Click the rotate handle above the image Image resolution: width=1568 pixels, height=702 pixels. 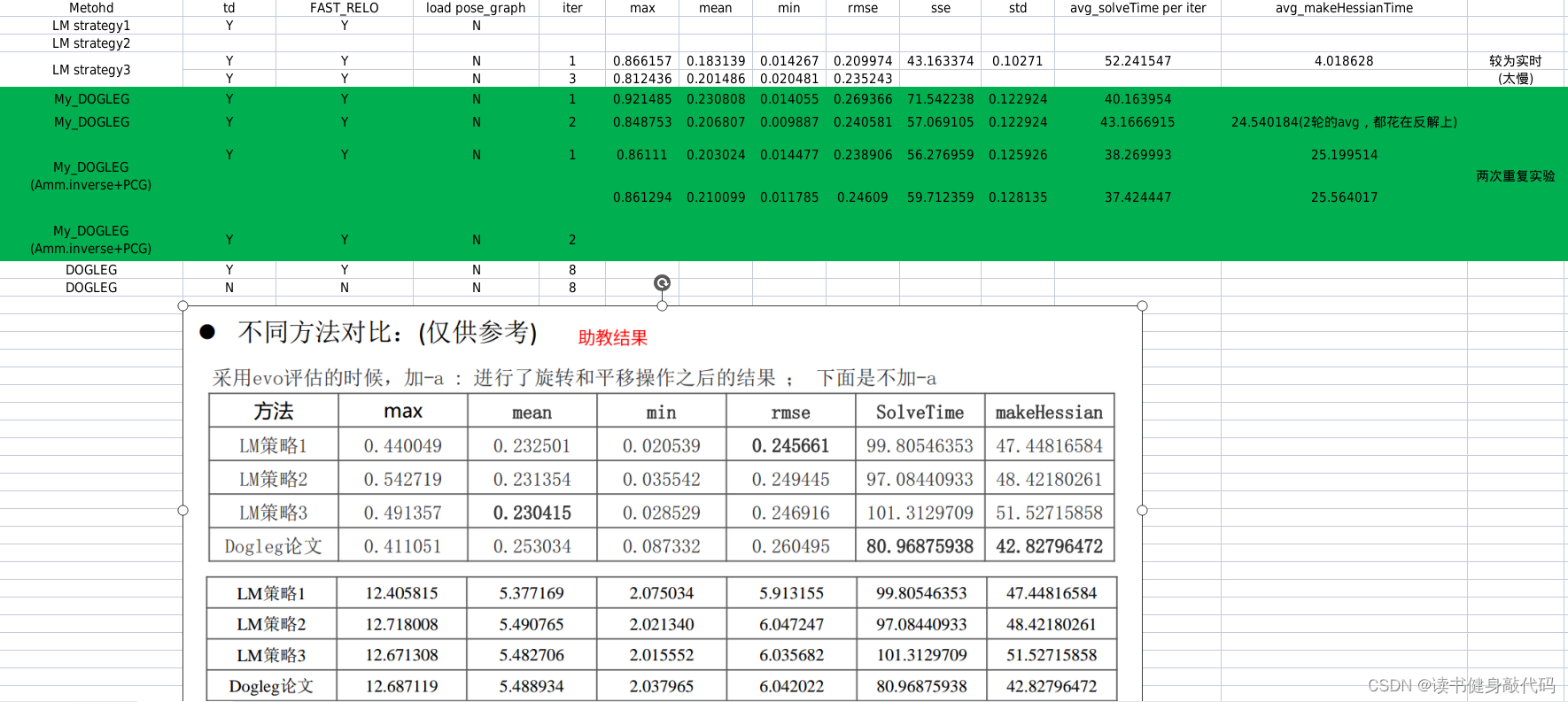(662, 283)
